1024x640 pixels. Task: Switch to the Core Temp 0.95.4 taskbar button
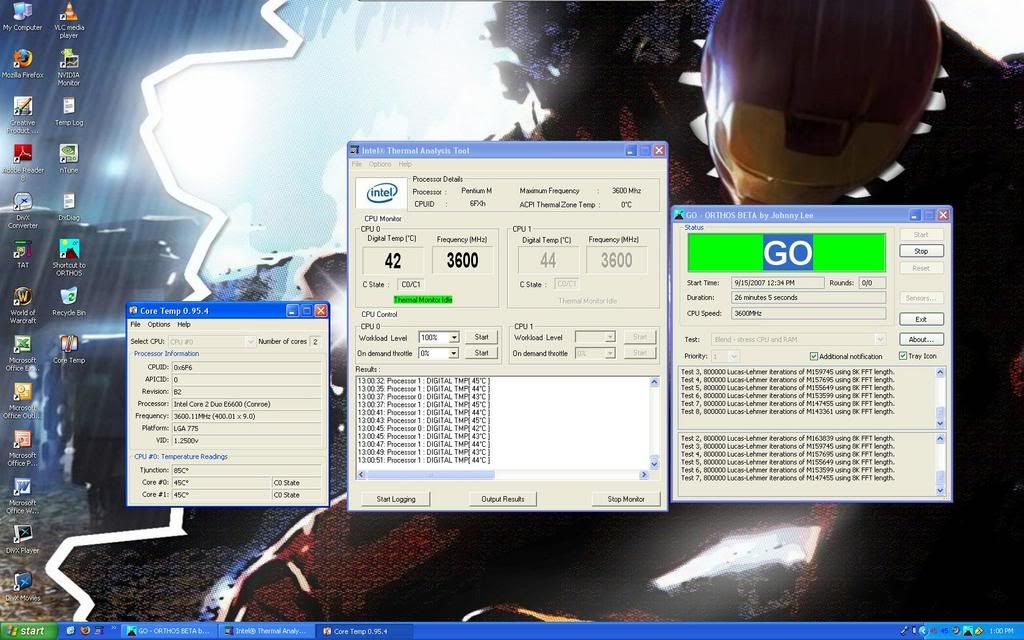click(364, 632)
